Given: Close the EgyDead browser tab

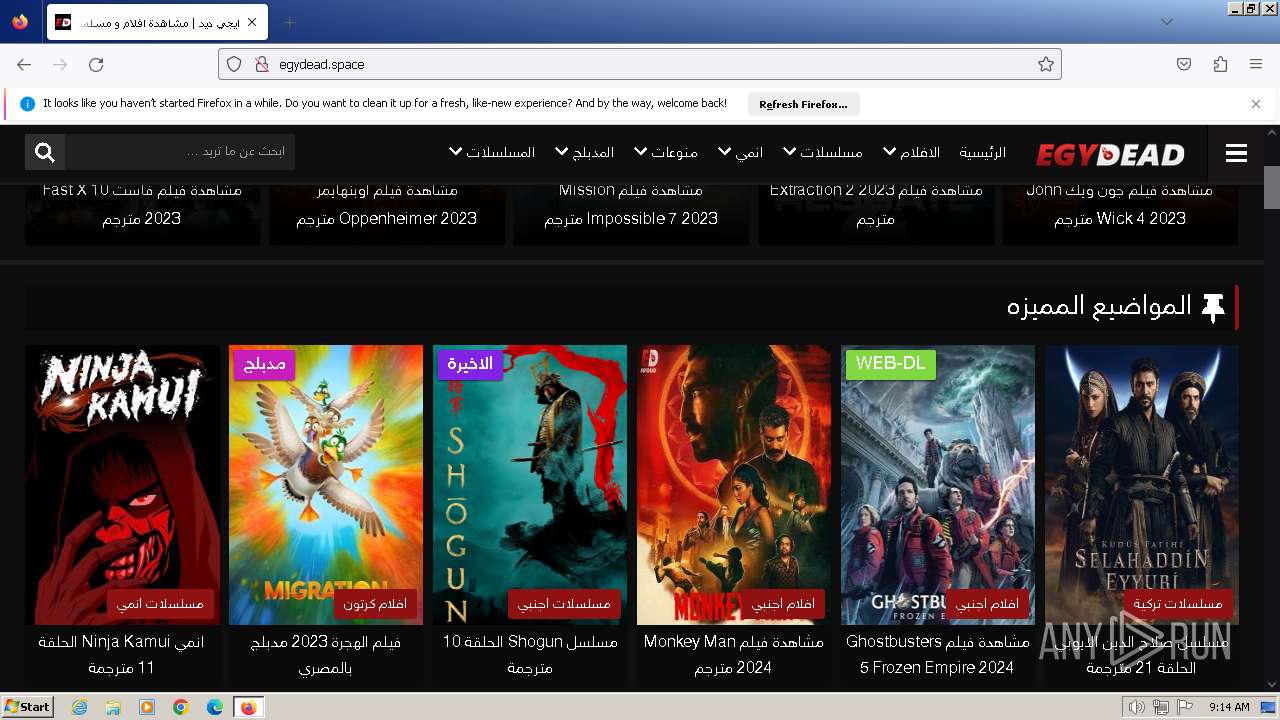Looking at the screenshot, I should coord(252,22).
